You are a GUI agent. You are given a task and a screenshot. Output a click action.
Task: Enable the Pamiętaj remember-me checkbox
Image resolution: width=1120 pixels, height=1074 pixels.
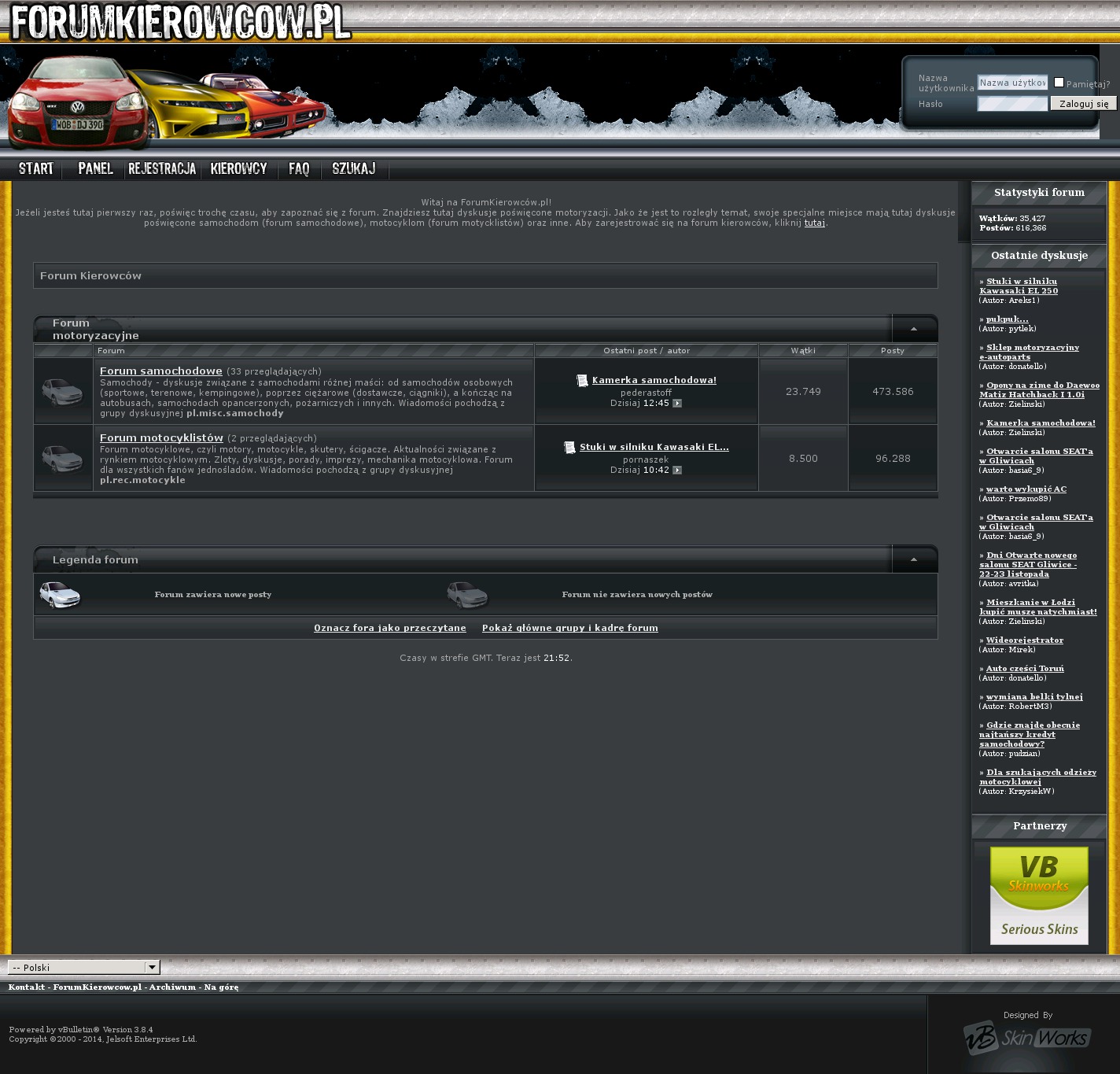point(1059,83)
